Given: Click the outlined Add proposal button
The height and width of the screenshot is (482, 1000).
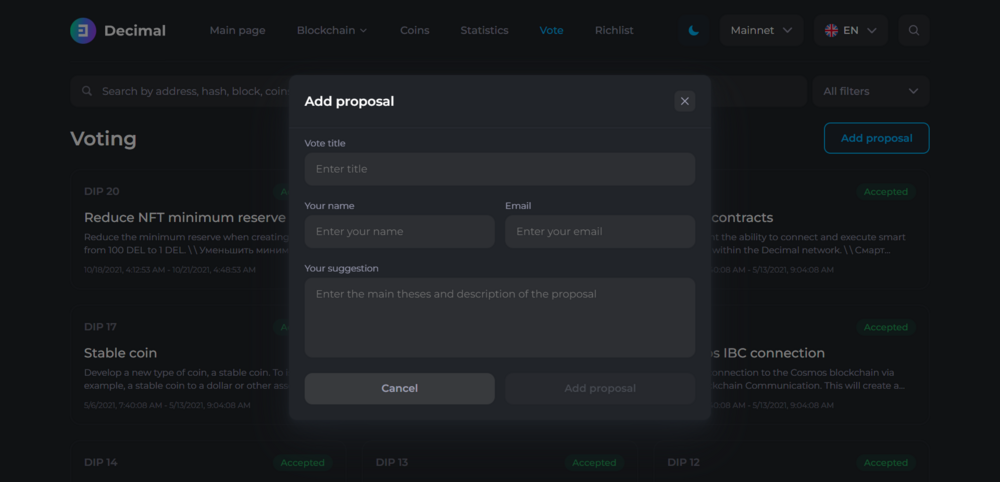Looking at the screenshot, I should click(876, 138).
